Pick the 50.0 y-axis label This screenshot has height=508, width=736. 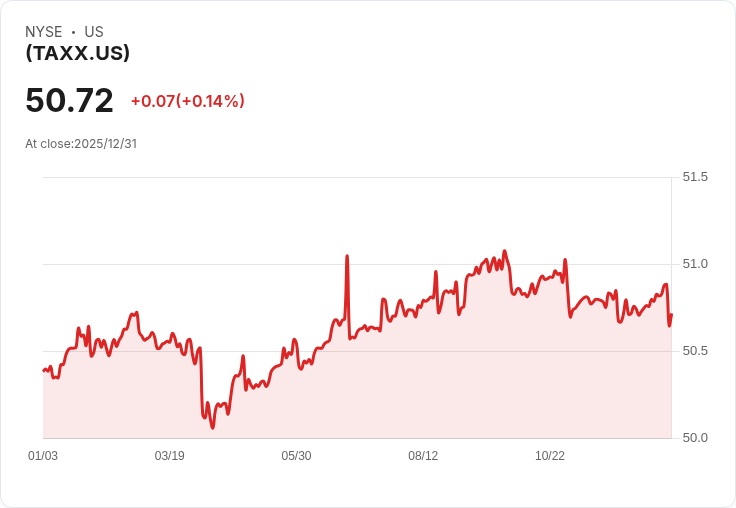click(695, 438)
